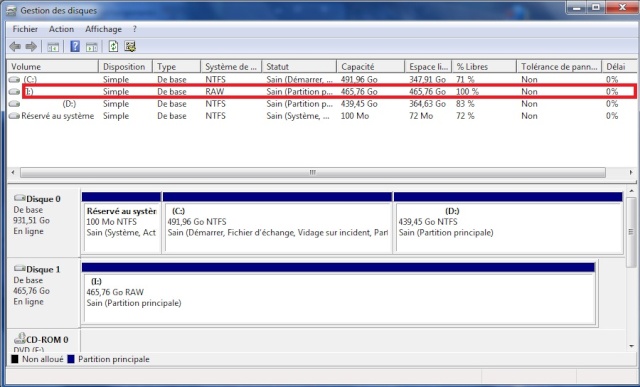Click the CD-ROM 0 drive icon
640x387 pixels.
click(20, 338)
